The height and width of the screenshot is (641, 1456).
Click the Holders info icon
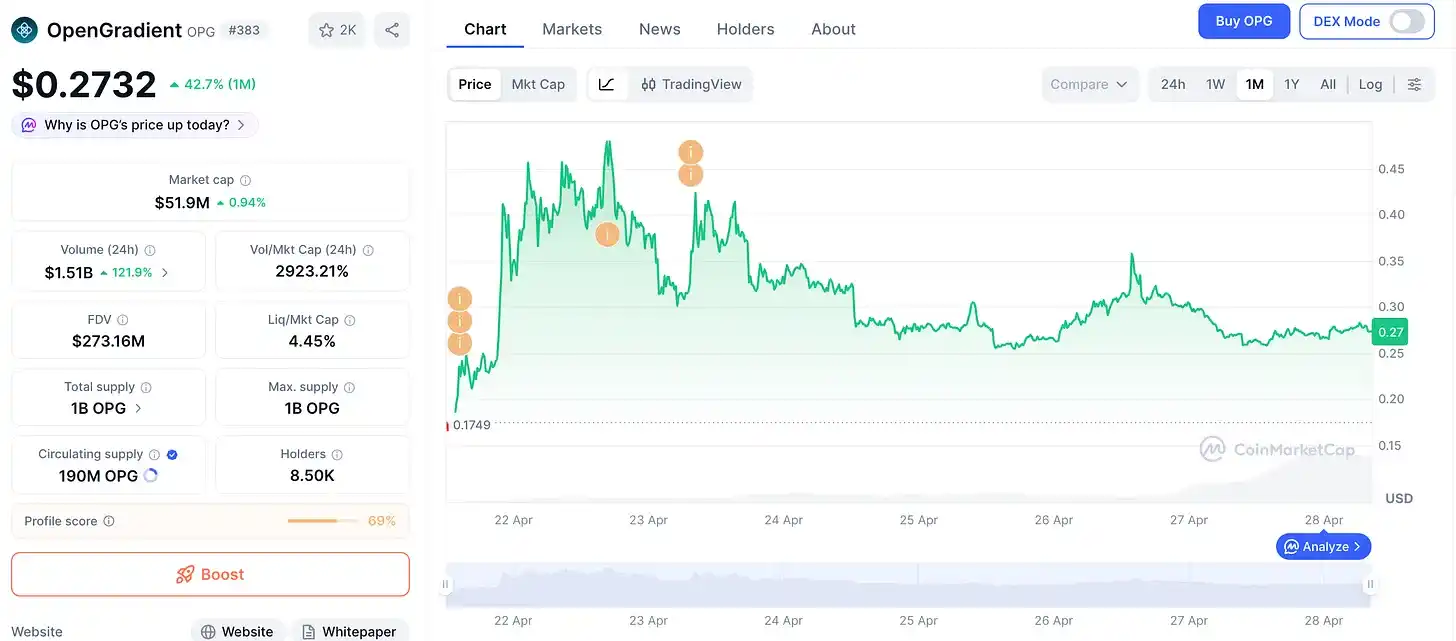click(x=337, y=455)
